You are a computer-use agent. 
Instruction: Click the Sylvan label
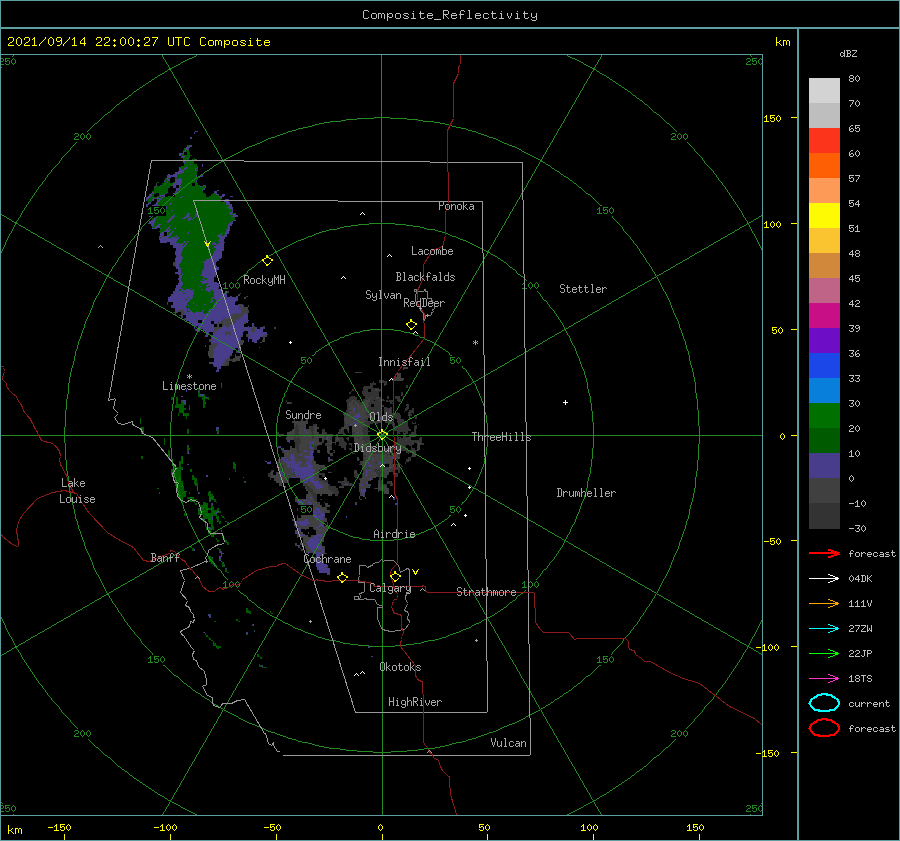[x=383, y=295]
